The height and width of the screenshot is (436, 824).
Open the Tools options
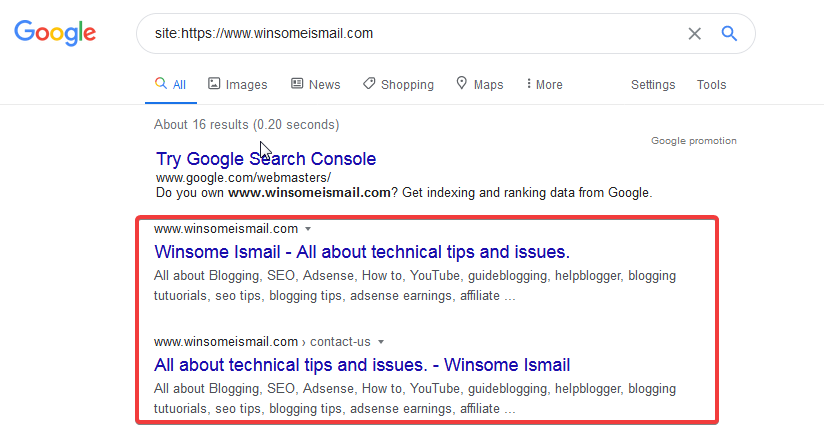tap(711, 85)
